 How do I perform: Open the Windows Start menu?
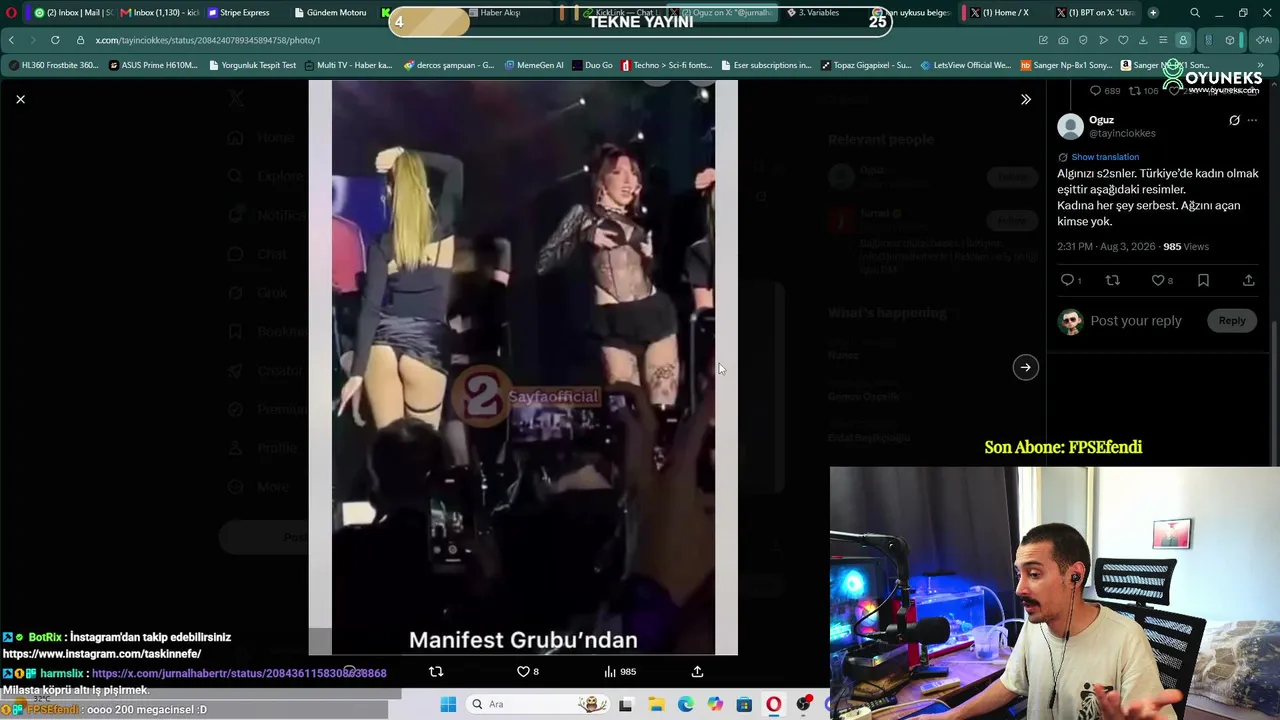point(448,704)
